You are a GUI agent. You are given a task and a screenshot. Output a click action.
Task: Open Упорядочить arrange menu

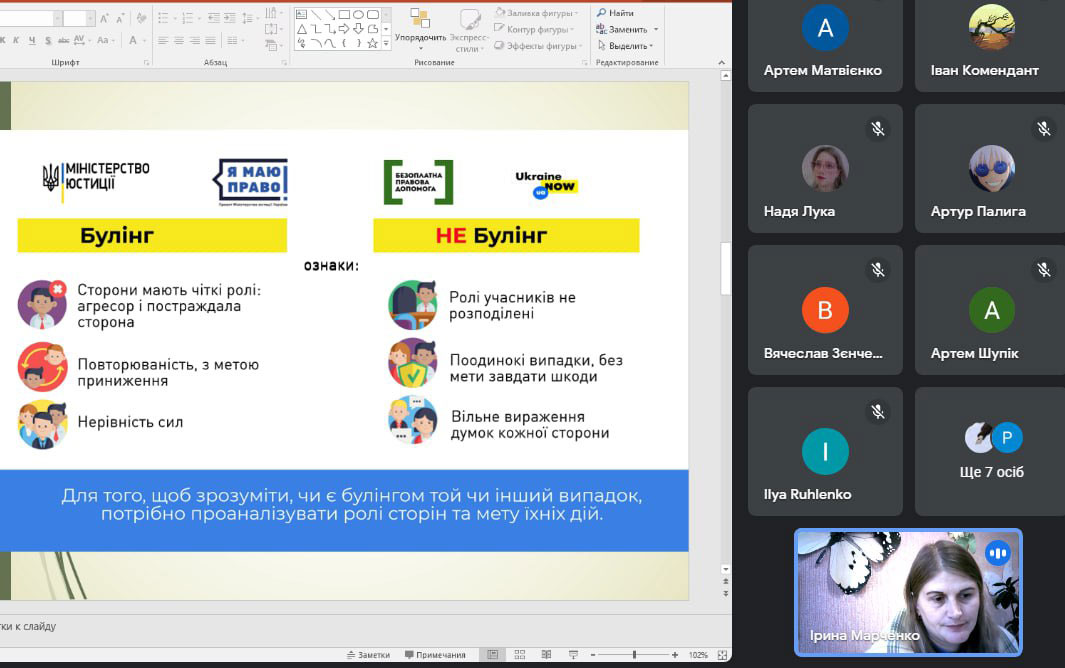tap(420, 29)
